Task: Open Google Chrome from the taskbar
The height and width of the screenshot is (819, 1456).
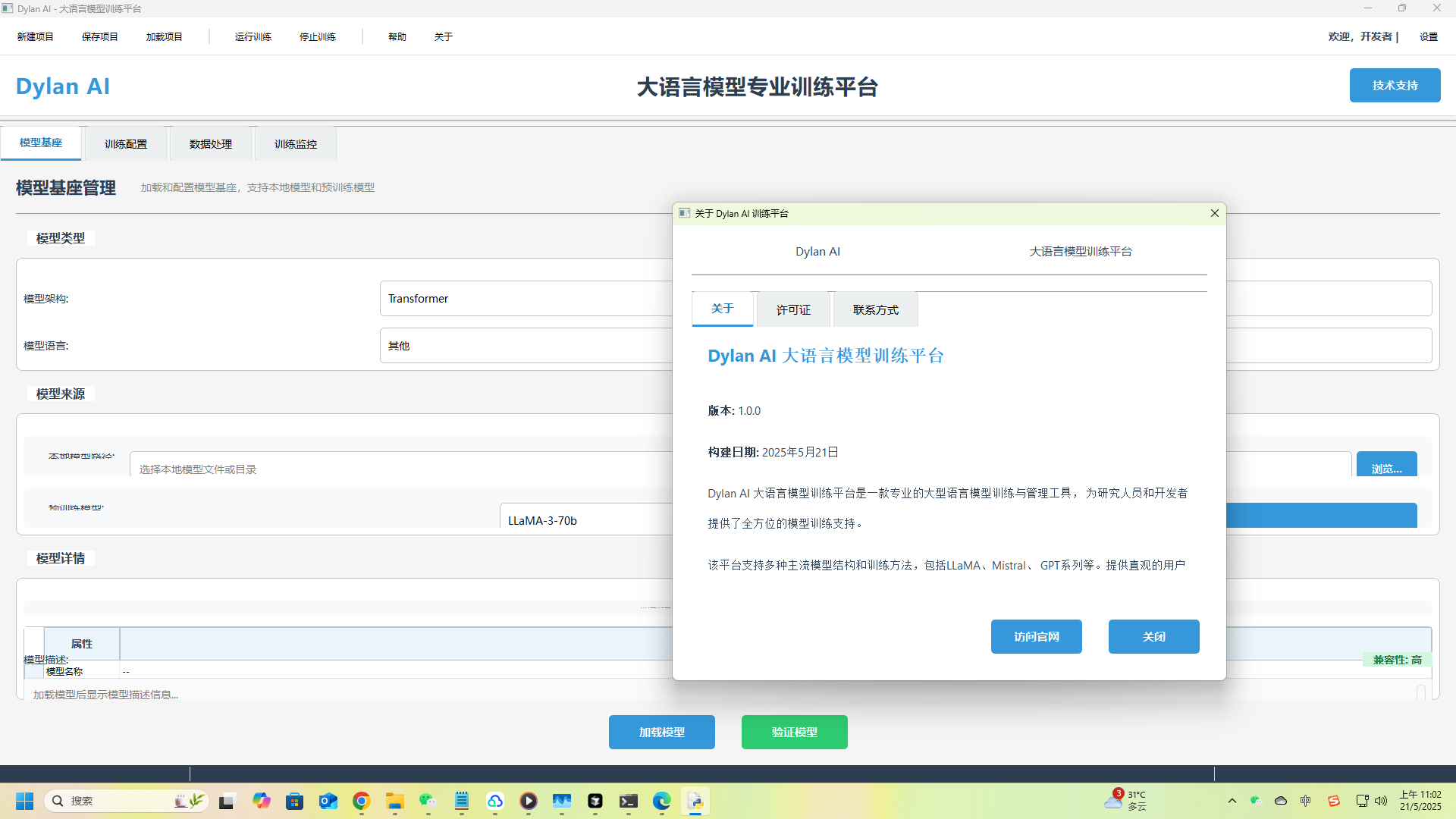Action: point(361,801)
